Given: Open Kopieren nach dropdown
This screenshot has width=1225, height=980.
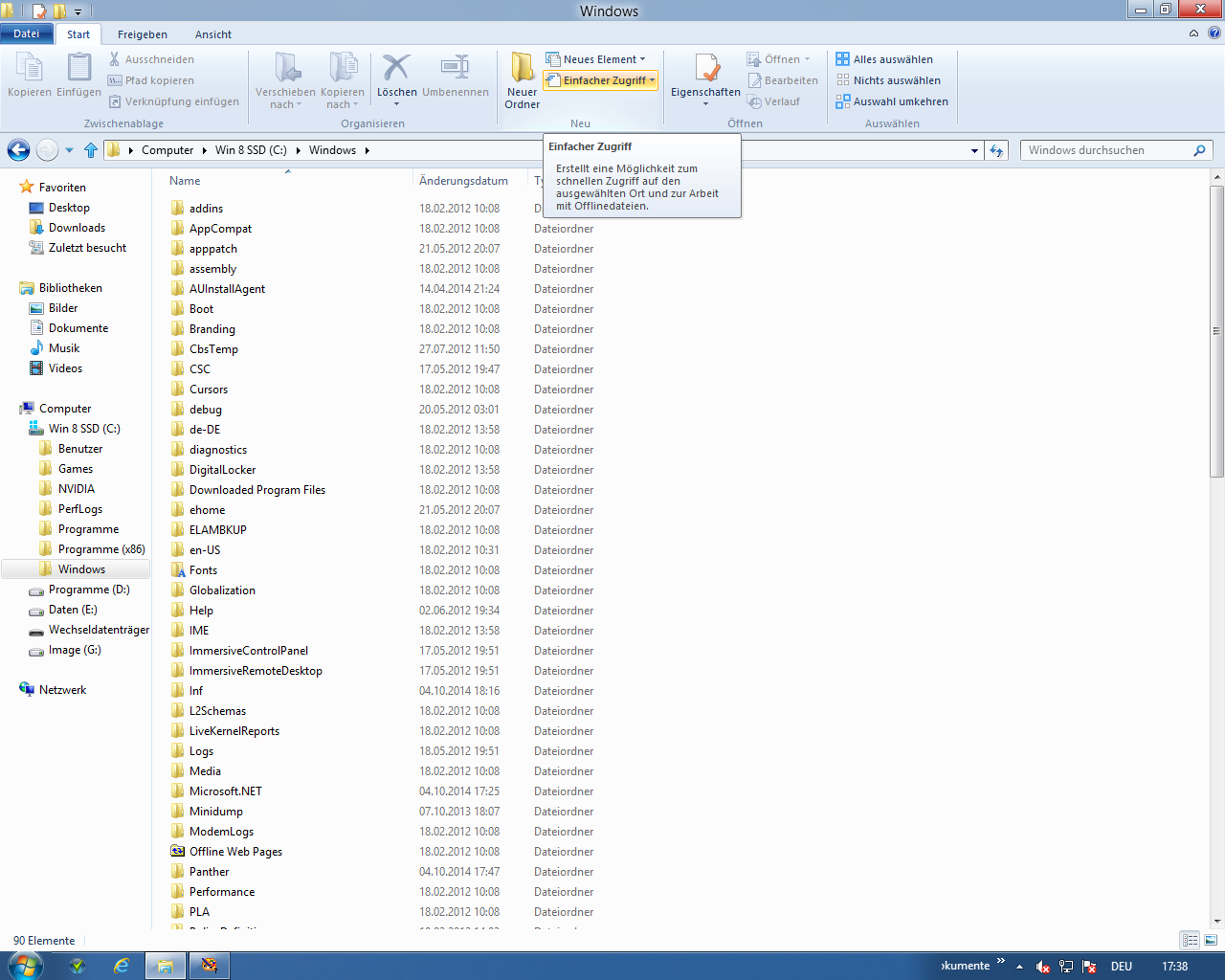Looking at the screenshot, I should click(x=343, y=99).
